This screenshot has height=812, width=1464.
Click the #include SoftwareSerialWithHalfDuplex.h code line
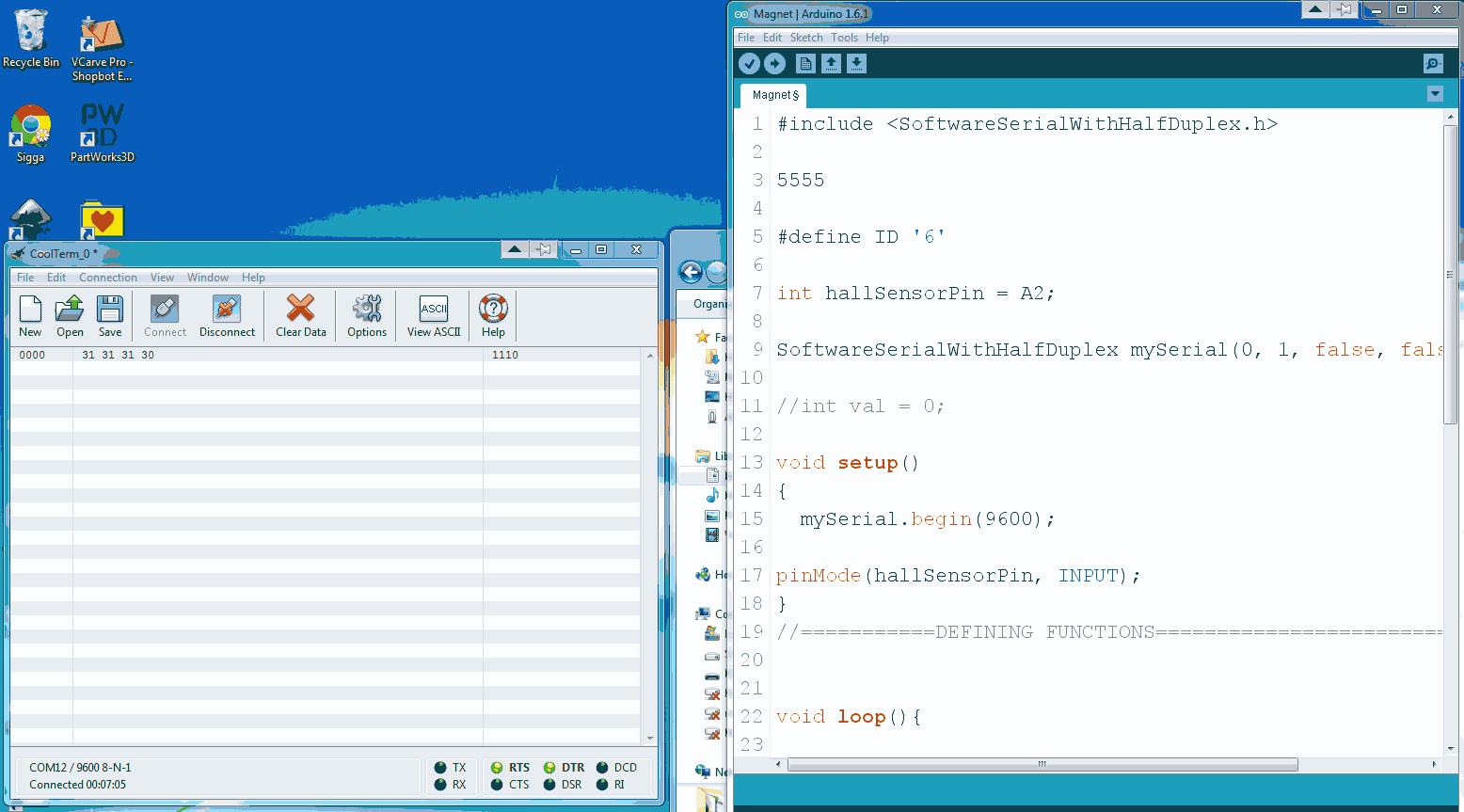[x=1027, y=124]
